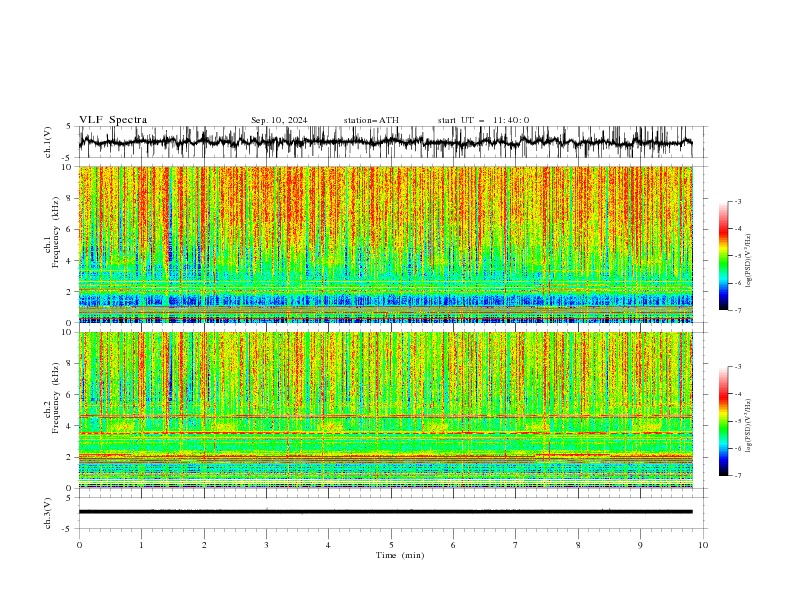Click time axis tick label "10" at the bottom right
The width and height of the screenshot is (792, 612).
[x=703, y=545]
